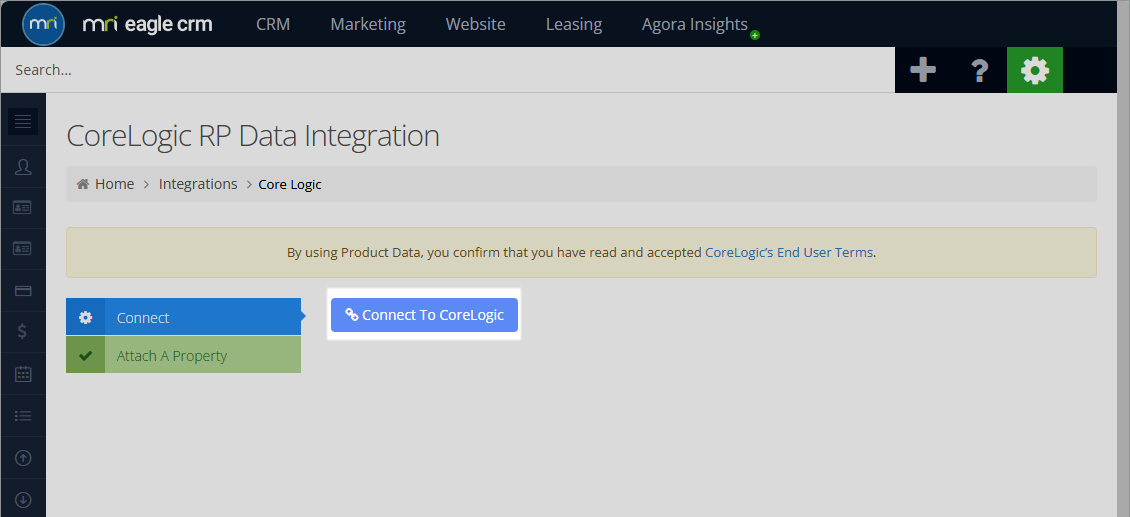Open the list sidebar icon
1130x517 pixels.
tap(23, 416)
